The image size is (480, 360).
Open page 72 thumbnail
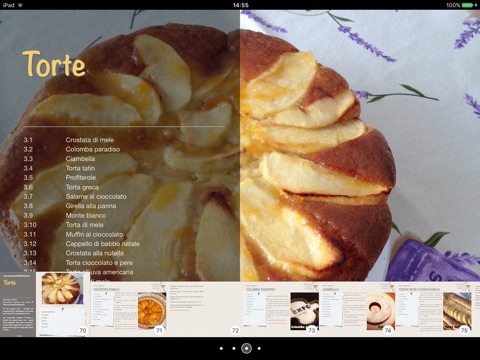tap(205, 309)
